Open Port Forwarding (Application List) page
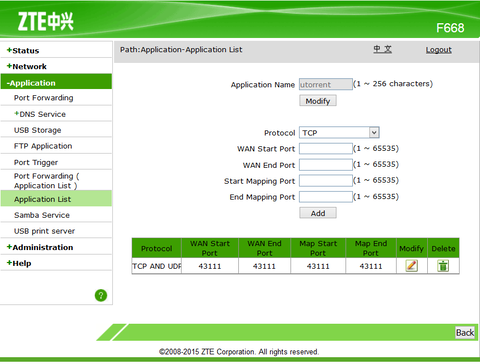 [47, 181]
